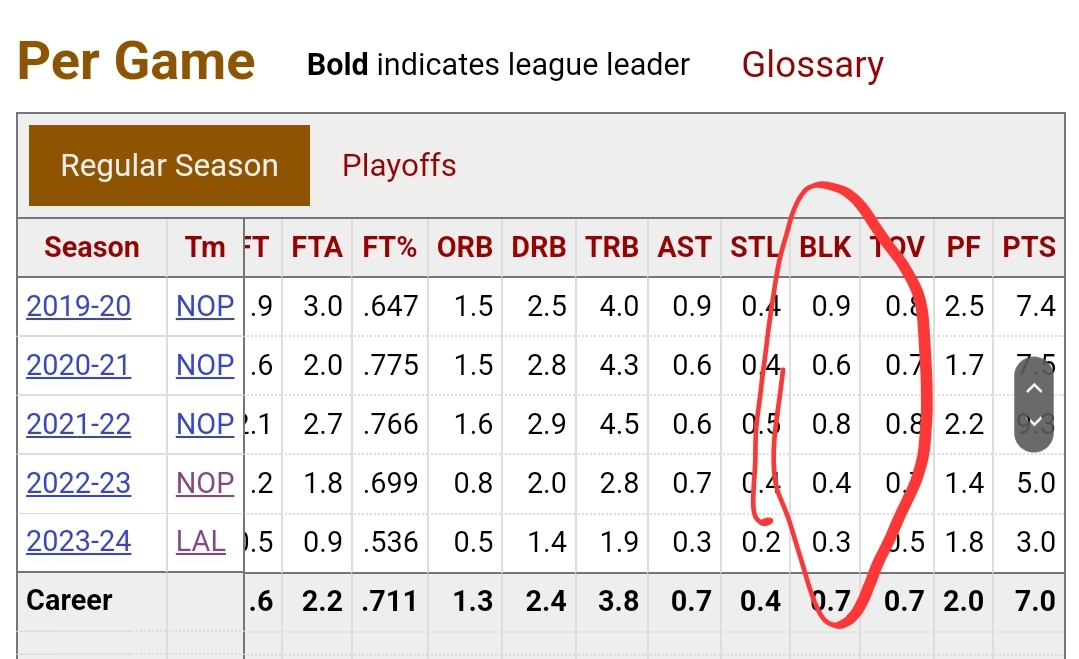1079x659 pixels.
Task: Click NOP team link for 2022-23
Action: pyautogui.click(x=205, y=483)
